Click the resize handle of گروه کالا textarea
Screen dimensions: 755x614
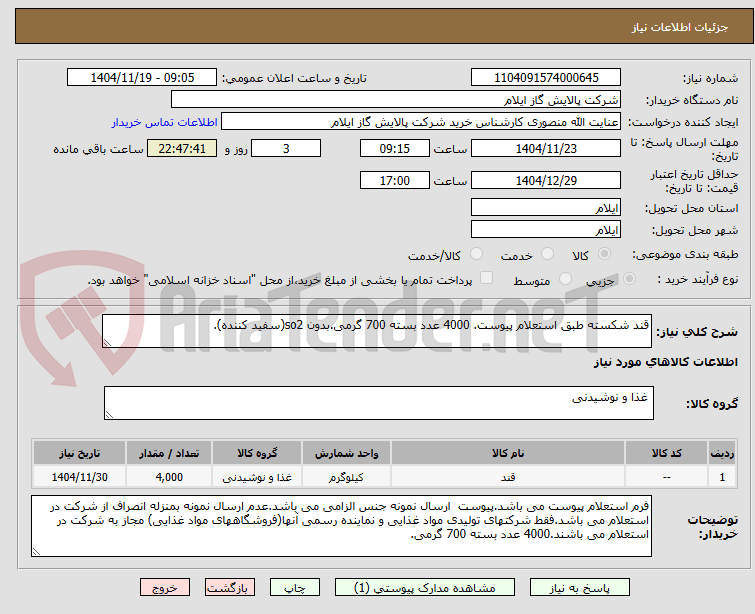coord(109,414)
